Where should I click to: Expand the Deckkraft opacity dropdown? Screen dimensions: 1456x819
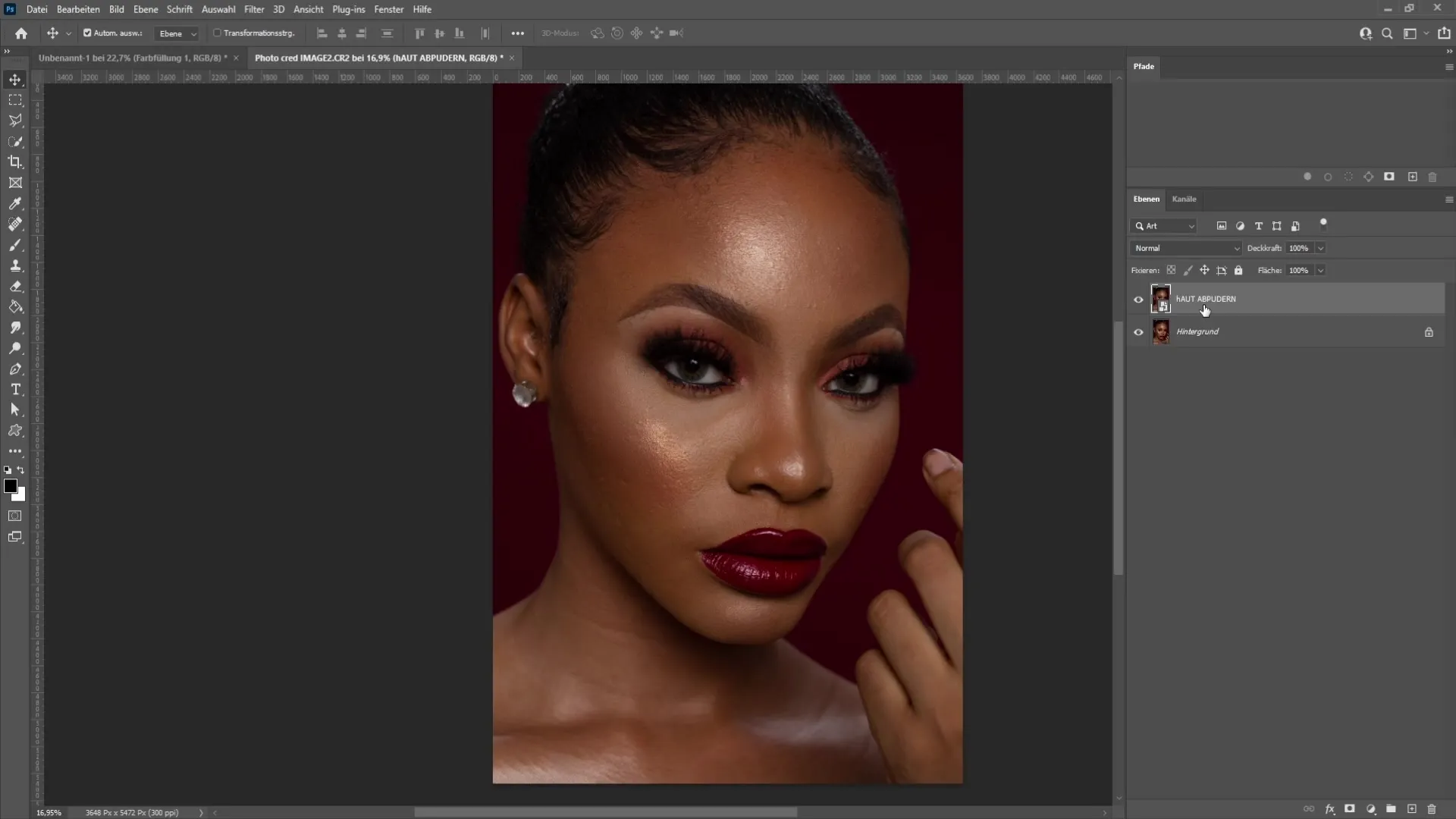pos(1322,248)
